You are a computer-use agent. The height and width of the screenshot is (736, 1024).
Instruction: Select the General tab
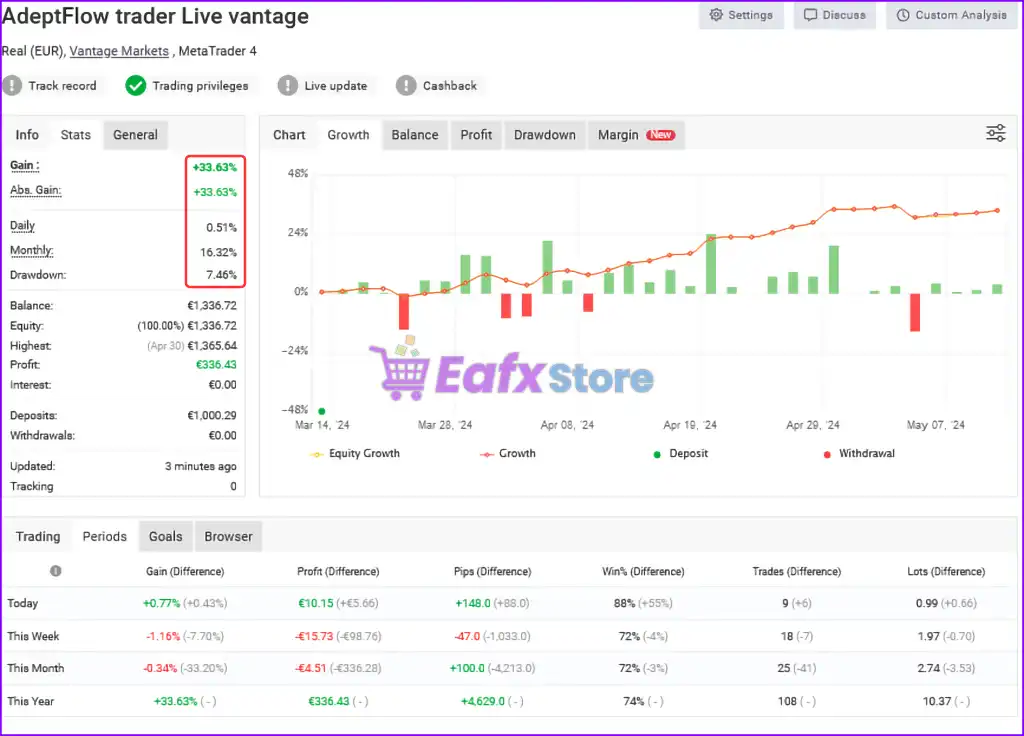[135, 135]
